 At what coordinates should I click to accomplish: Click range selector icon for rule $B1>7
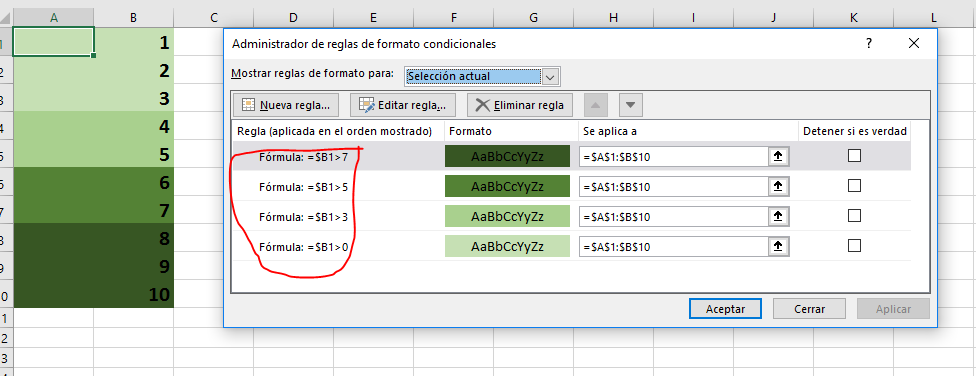click(x=778, y=156)
